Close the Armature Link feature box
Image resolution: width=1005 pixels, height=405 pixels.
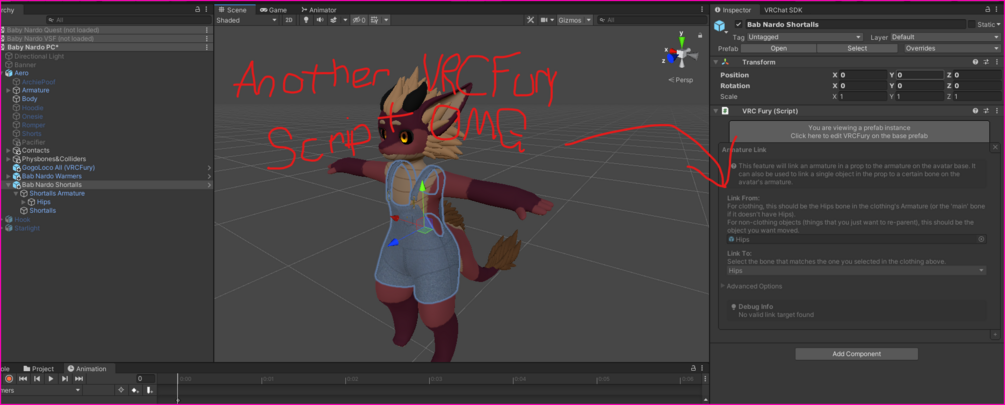pos(995,147)
